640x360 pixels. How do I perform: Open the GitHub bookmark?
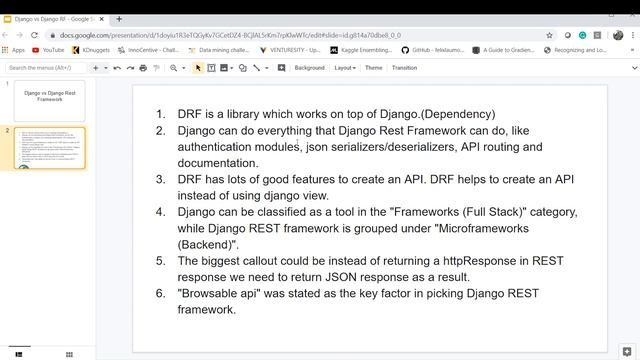click(433, 50)
